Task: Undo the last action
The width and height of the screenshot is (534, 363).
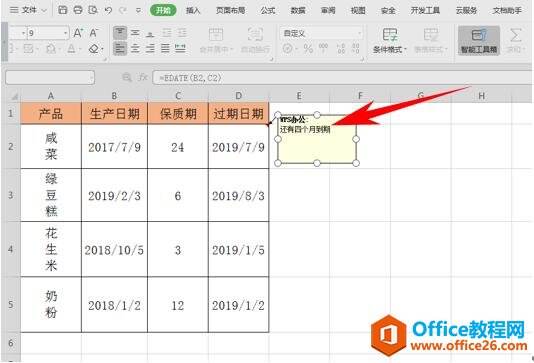Action: [x=108, y=10]
